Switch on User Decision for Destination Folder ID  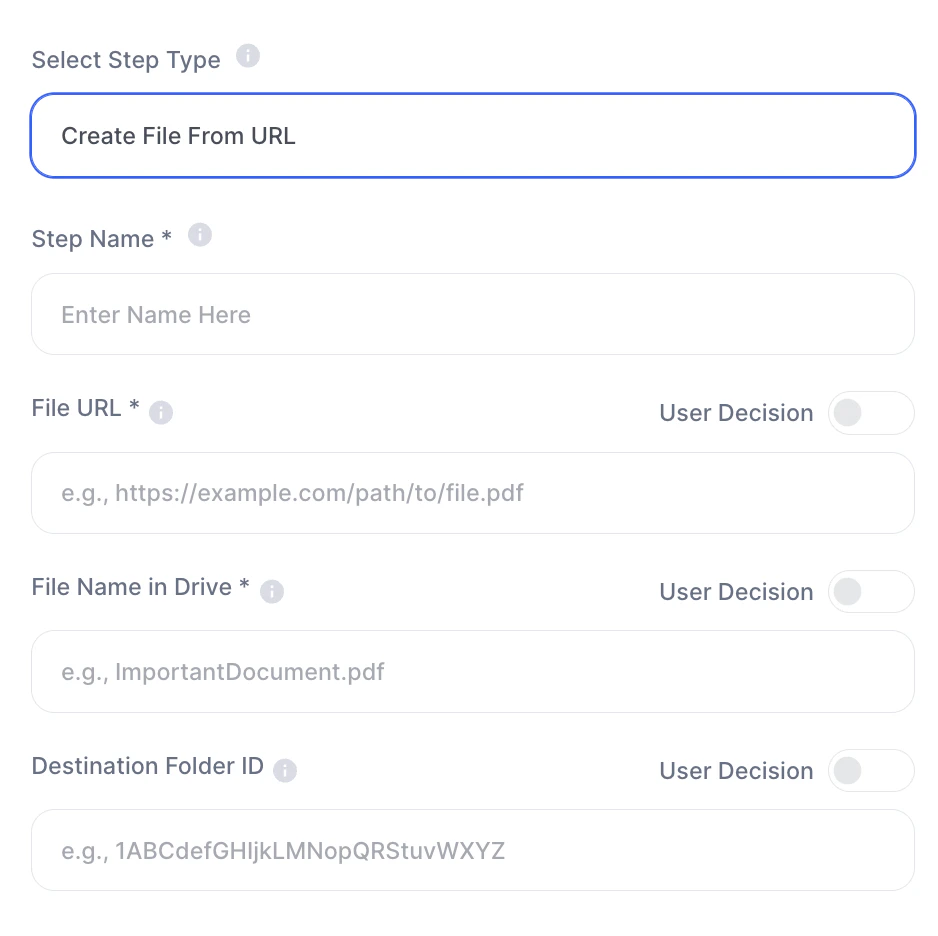click(x=870, y=771)
